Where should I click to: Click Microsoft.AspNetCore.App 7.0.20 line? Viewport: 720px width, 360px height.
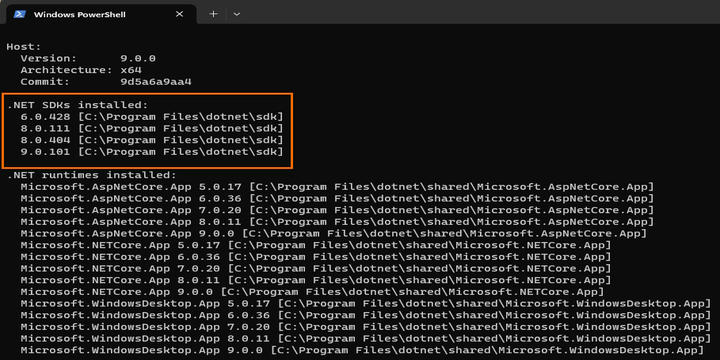tap(337, 210)
